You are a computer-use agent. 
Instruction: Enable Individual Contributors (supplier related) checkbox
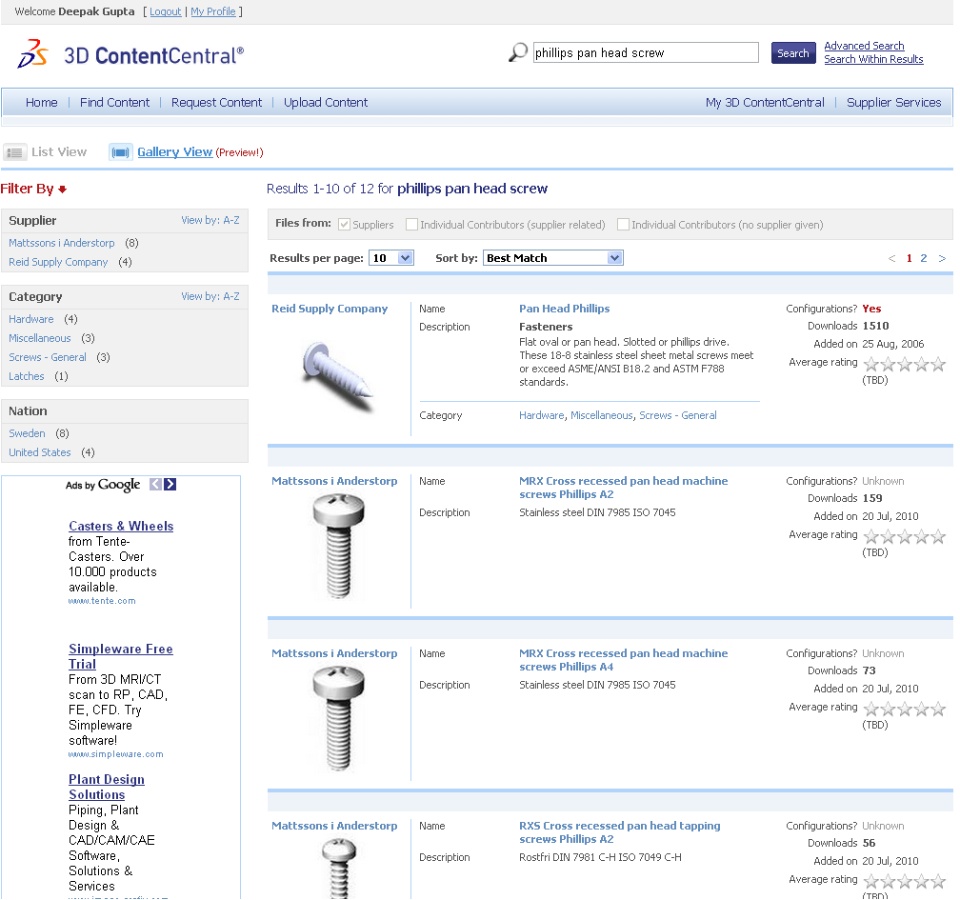coord(411,225)
